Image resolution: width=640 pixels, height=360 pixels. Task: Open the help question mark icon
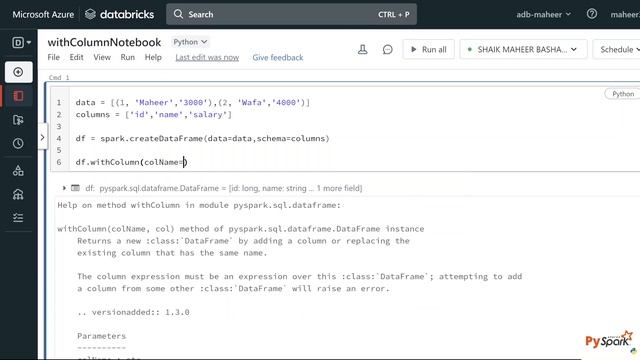[592, 14]
